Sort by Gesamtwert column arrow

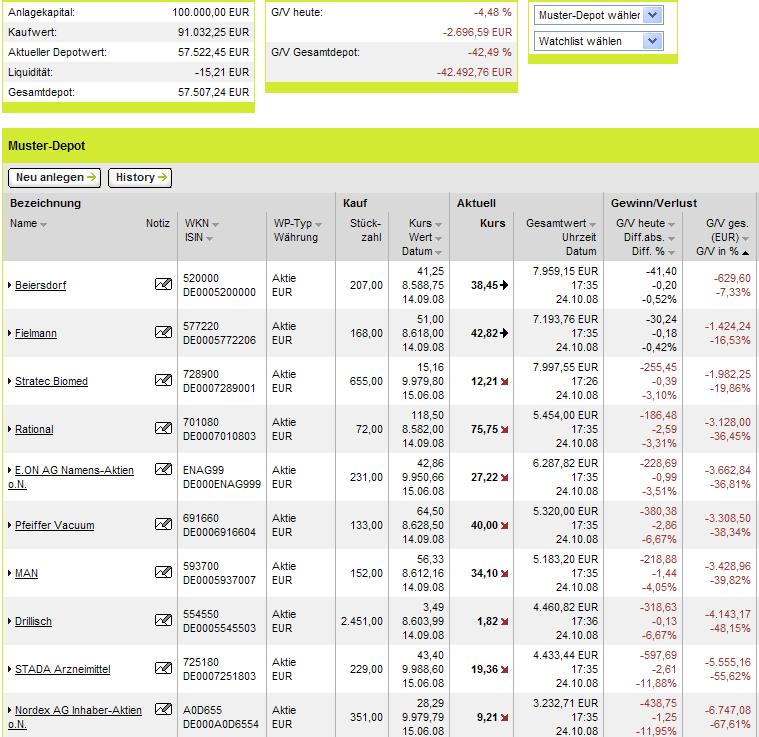(593, 224)
